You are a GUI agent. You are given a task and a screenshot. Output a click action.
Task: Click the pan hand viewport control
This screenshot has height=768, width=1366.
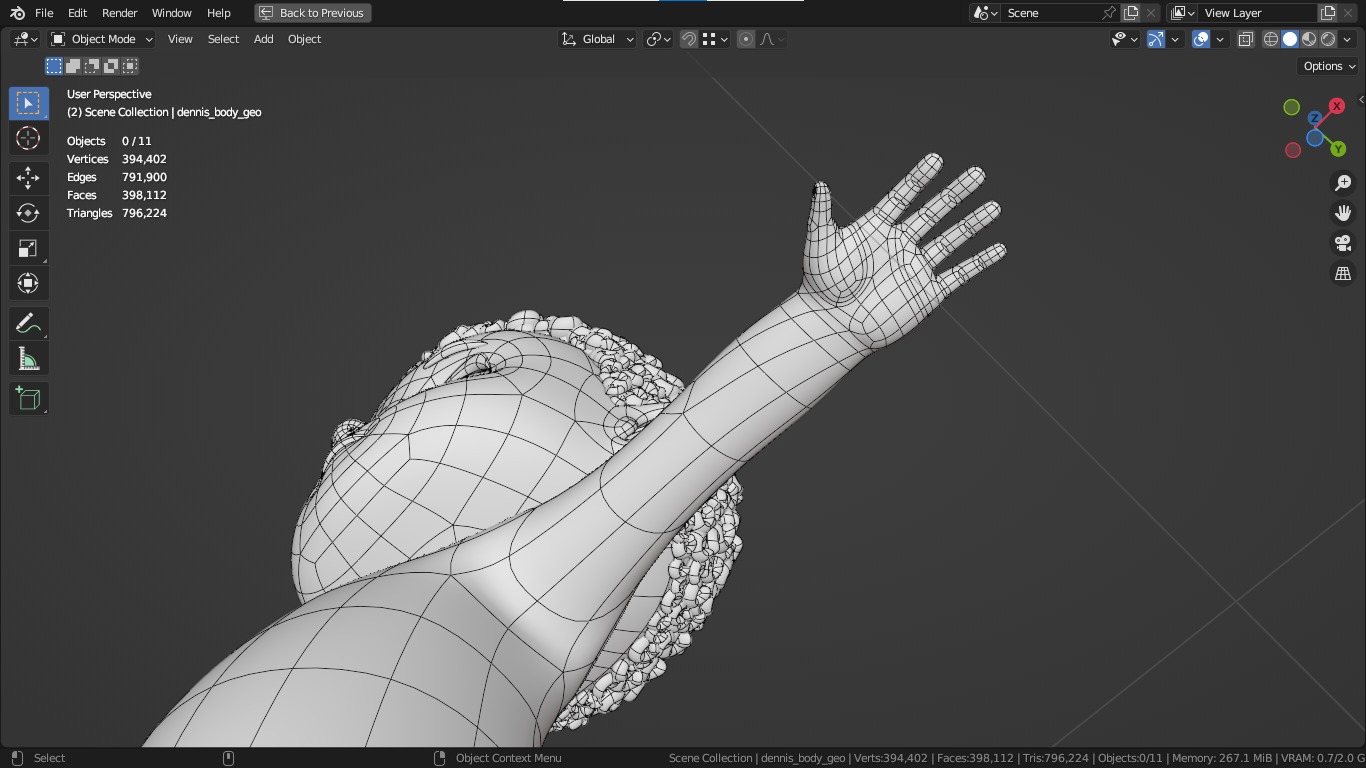pyautogui.click(x=1343, y=213)
